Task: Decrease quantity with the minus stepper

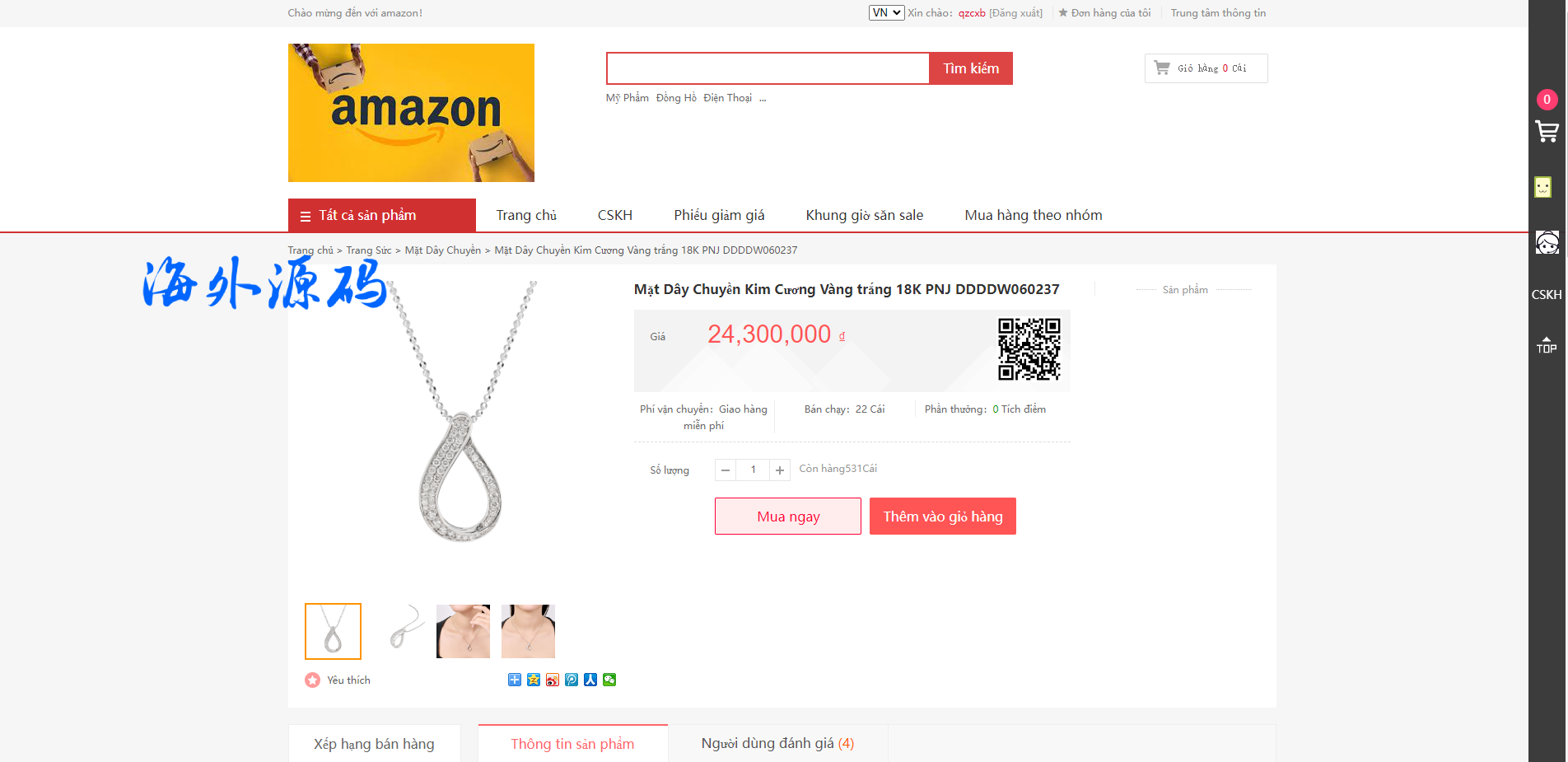Action: 726,470
